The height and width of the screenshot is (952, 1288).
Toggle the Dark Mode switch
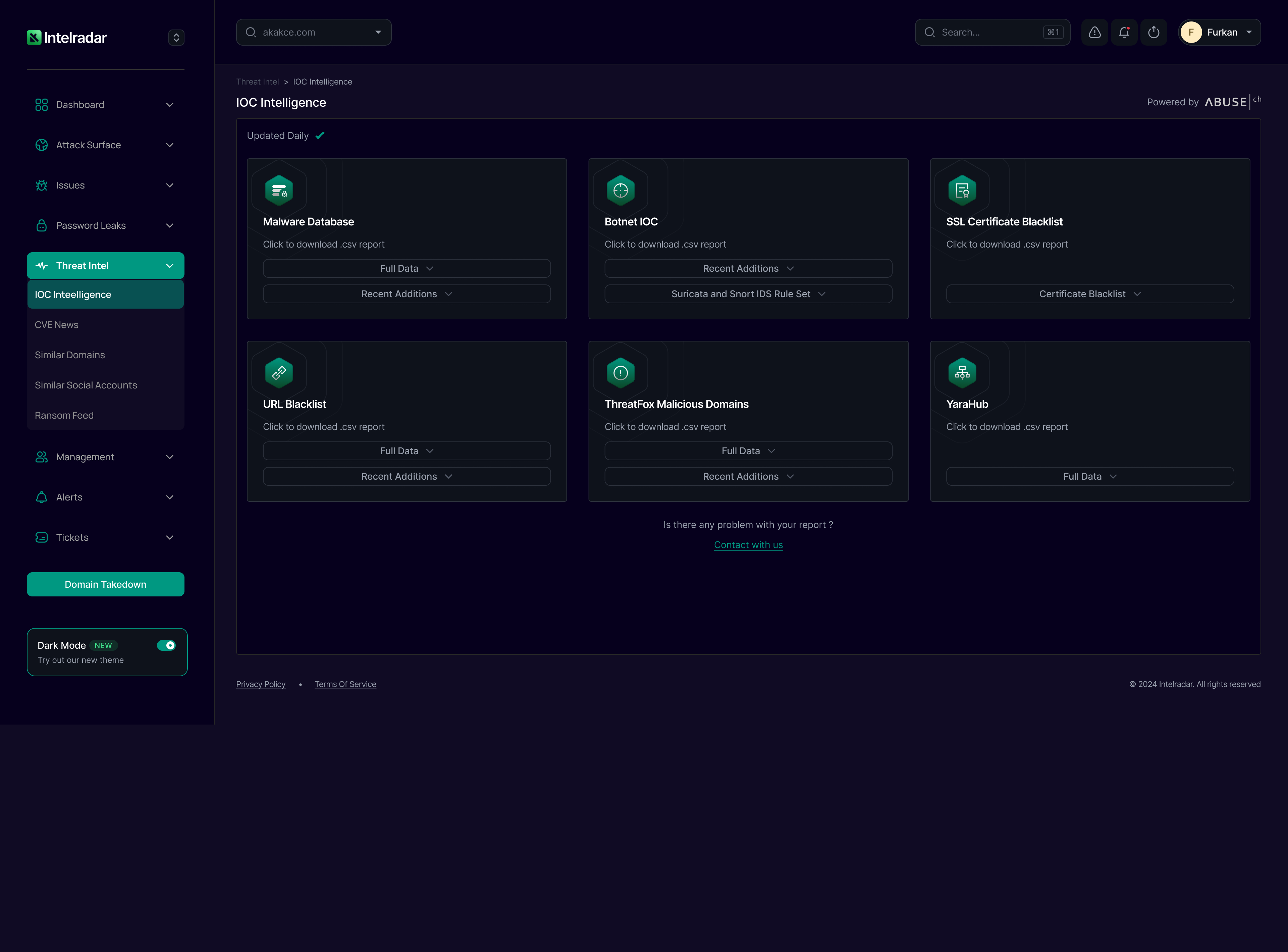pos(167,645)
